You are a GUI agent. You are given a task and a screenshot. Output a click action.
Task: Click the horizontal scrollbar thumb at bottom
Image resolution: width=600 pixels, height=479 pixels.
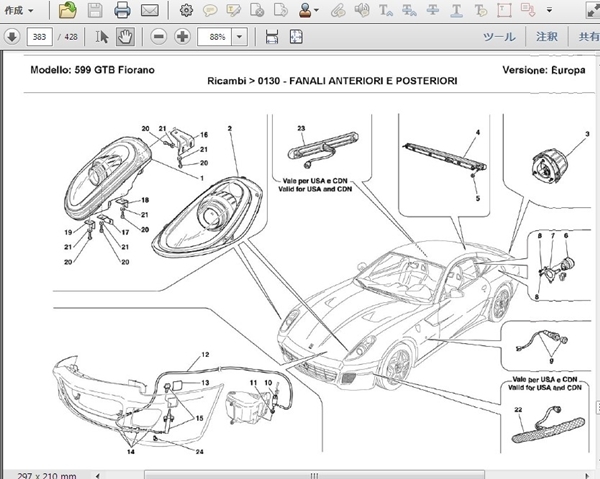(314, 475)
